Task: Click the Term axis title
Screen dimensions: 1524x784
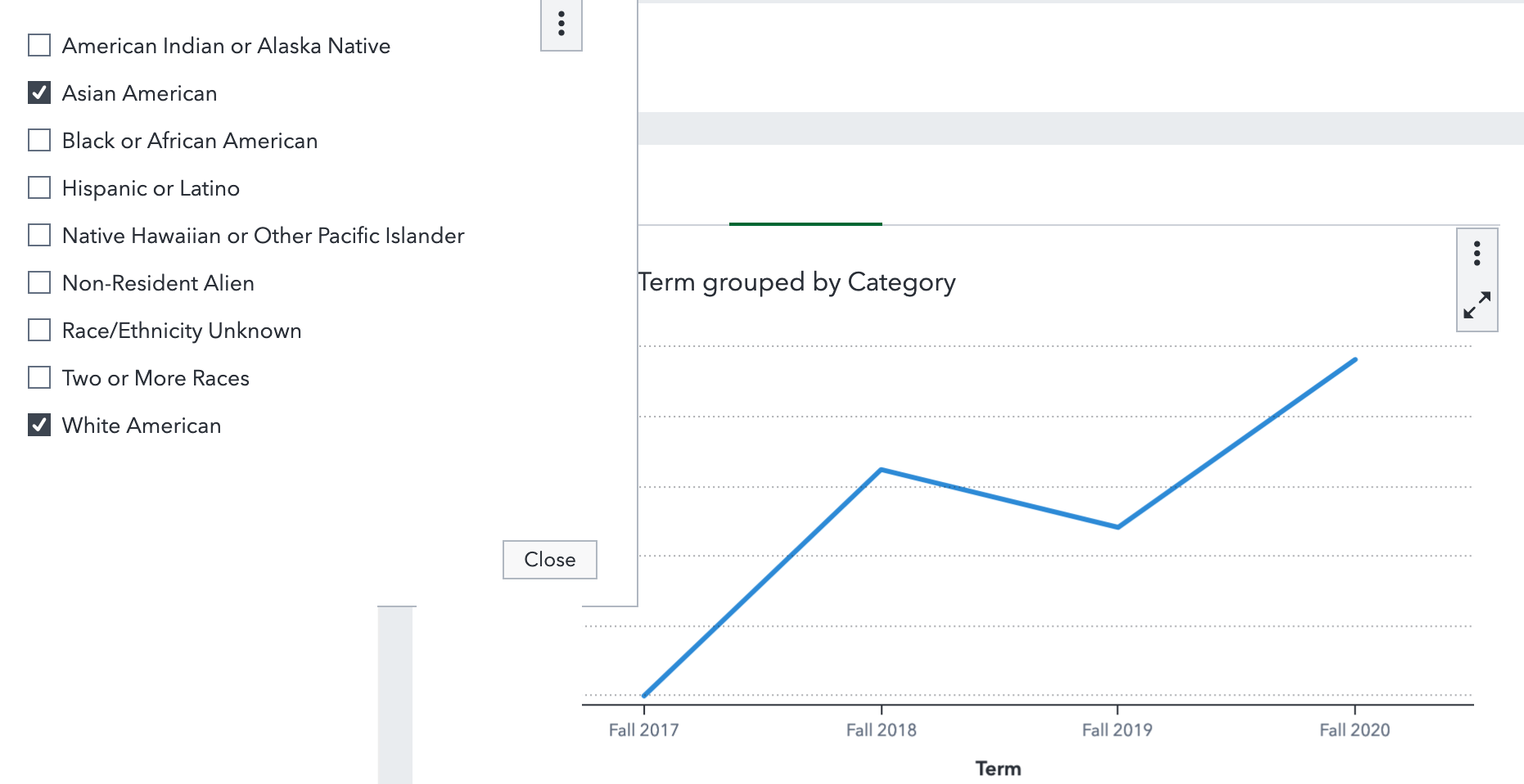Action: [x=998, y=768]
